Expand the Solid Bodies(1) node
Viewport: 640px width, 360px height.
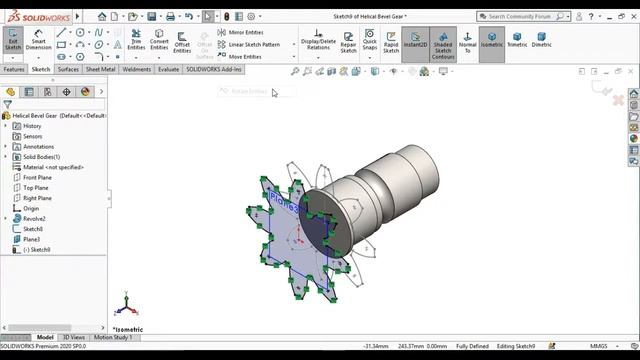tap(6, 156)
